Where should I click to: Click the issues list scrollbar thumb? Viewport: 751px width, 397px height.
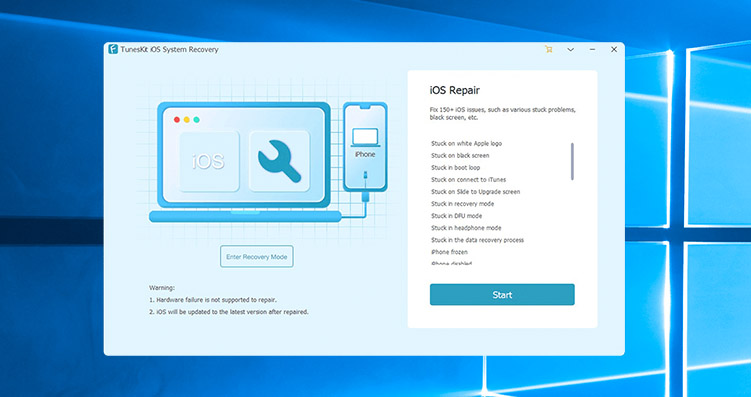pos(572,161)
